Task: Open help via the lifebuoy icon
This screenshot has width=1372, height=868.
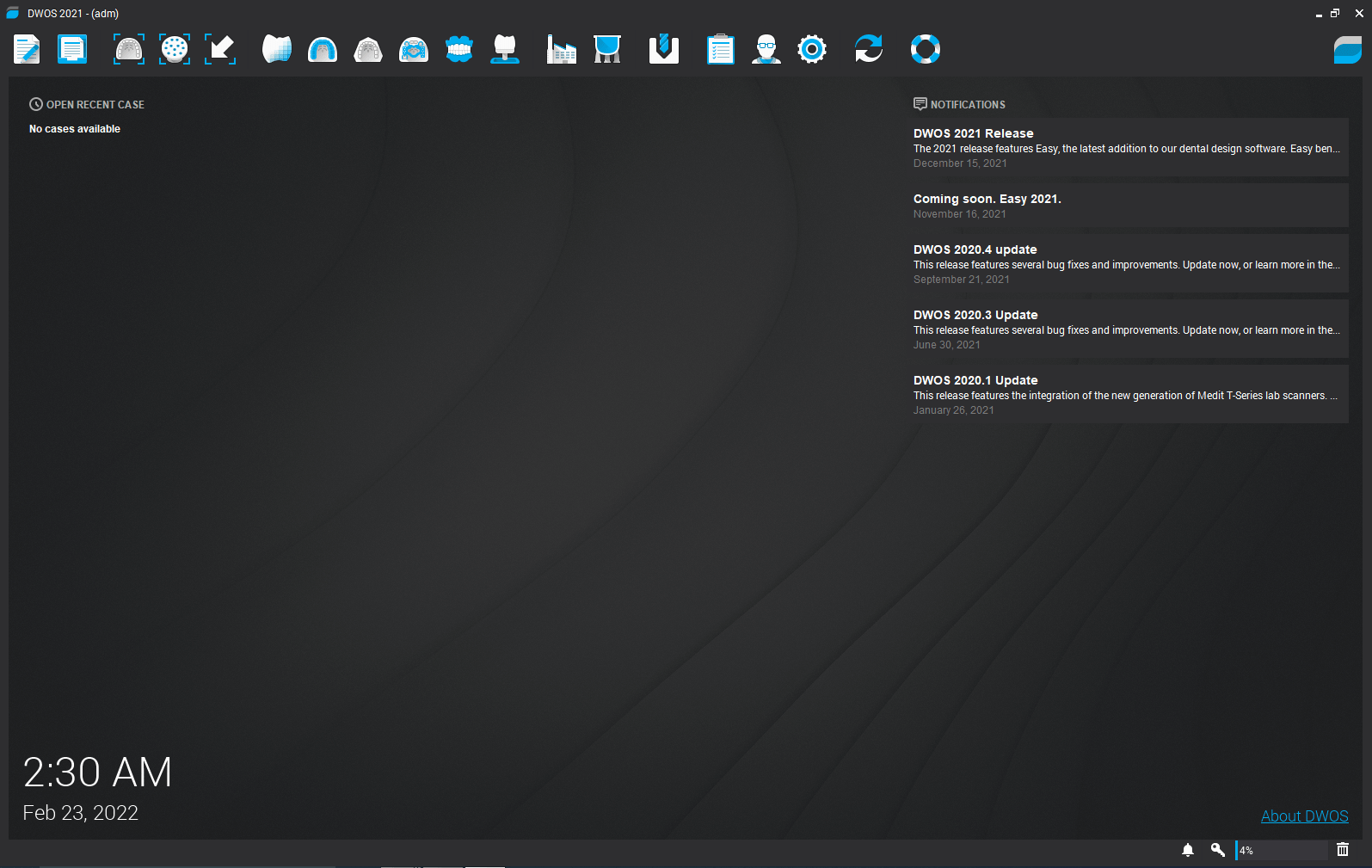Action: [x=926, y=49]
